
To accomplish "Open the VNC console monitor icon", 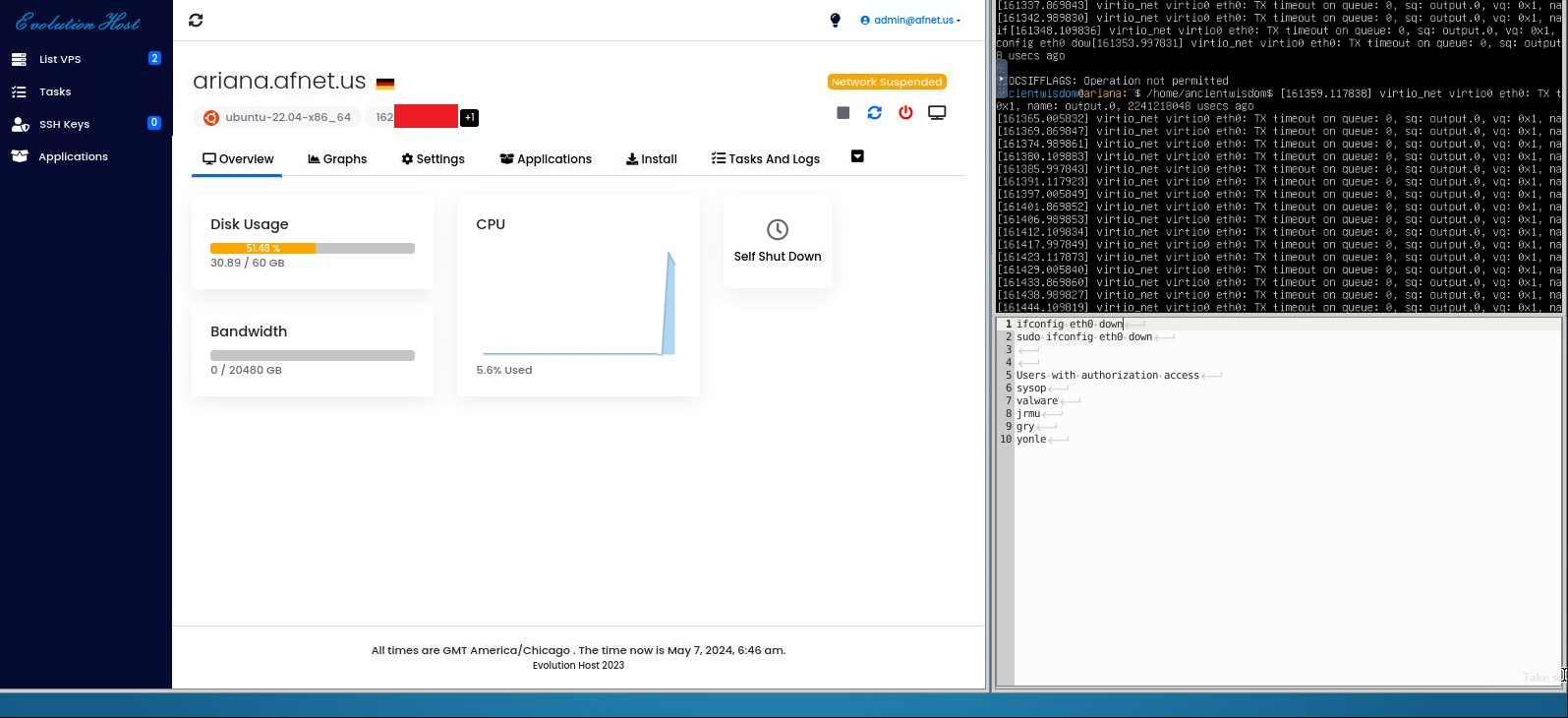I will [937, 113].
